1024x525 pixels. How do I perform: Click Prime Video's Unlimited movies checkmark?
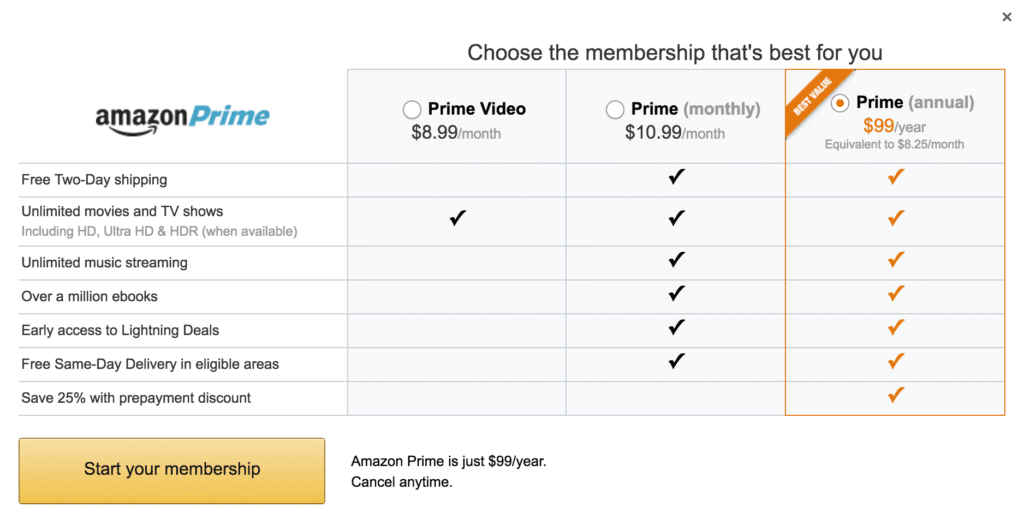[457, 218]
